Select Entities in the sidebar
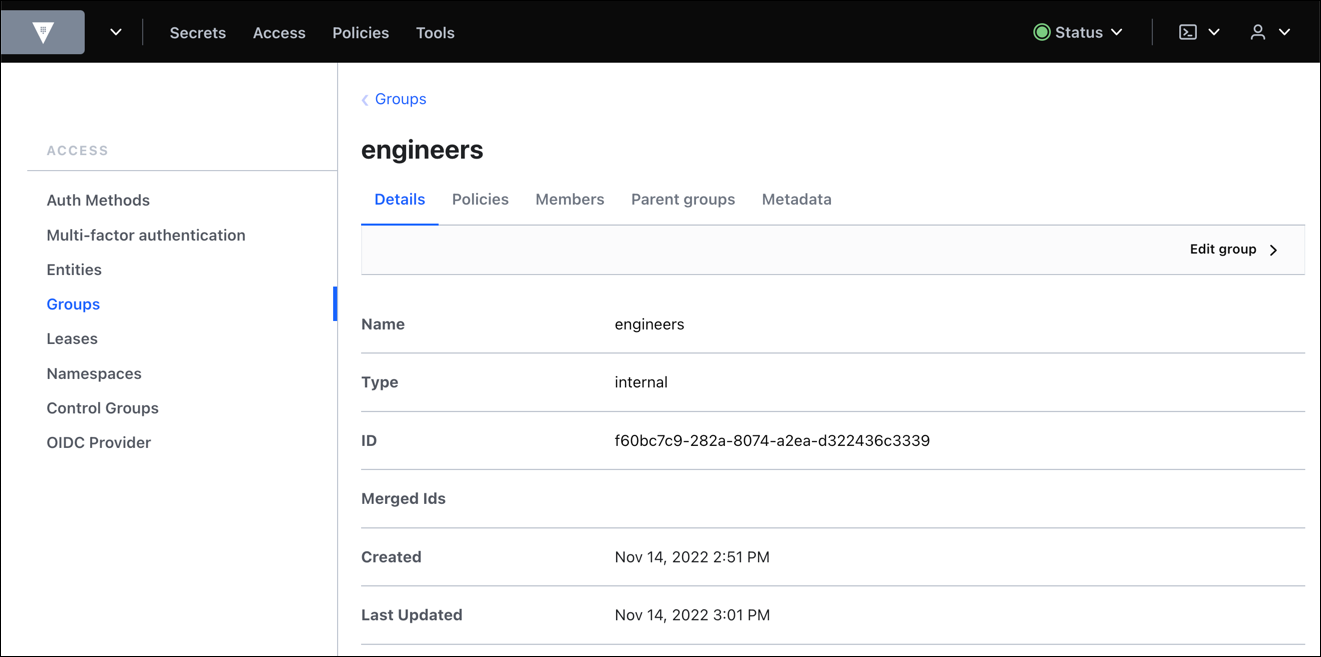The height and width of the screenshot is (657, 1321). tap(74, 269)
